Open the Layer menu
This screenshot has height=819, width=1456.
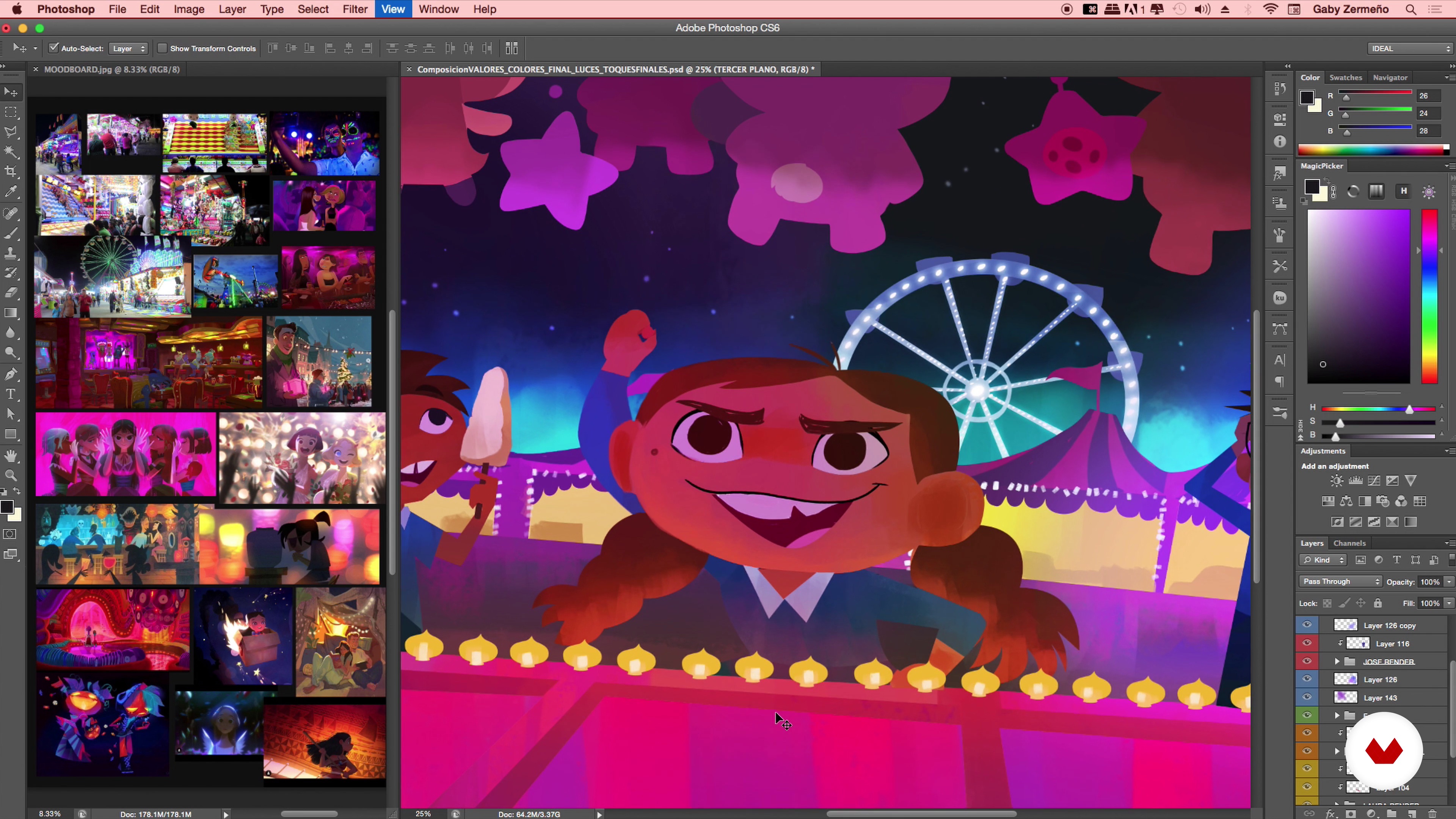point(232,9)
